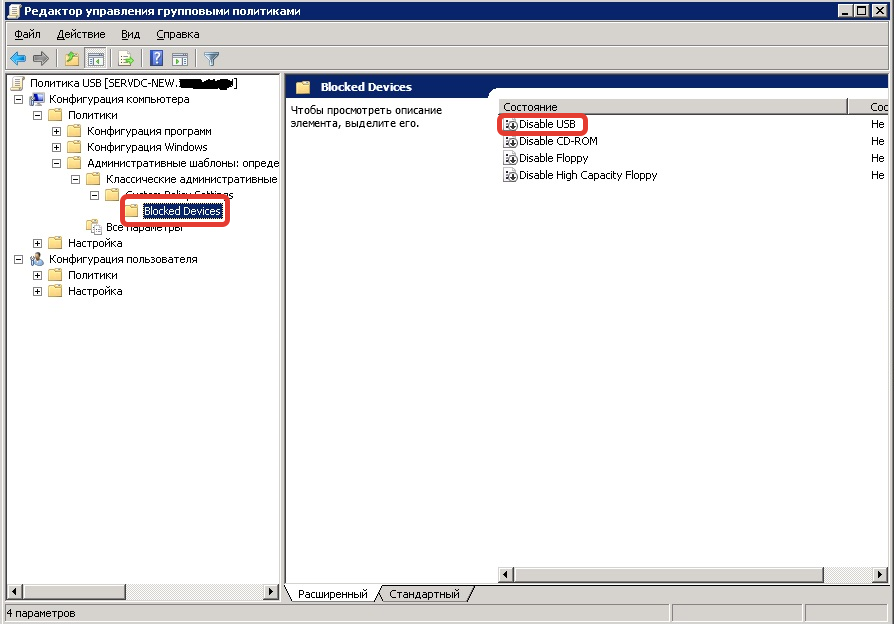Click the 4 параметров status bar text
The height and width of the screenshot is (624, 894).
[x=41, y=614]
